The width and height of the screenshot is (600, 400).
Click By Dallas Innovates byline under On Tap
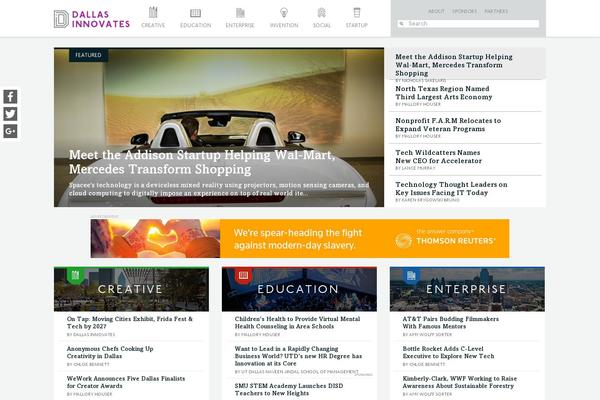tap(91, 335)
